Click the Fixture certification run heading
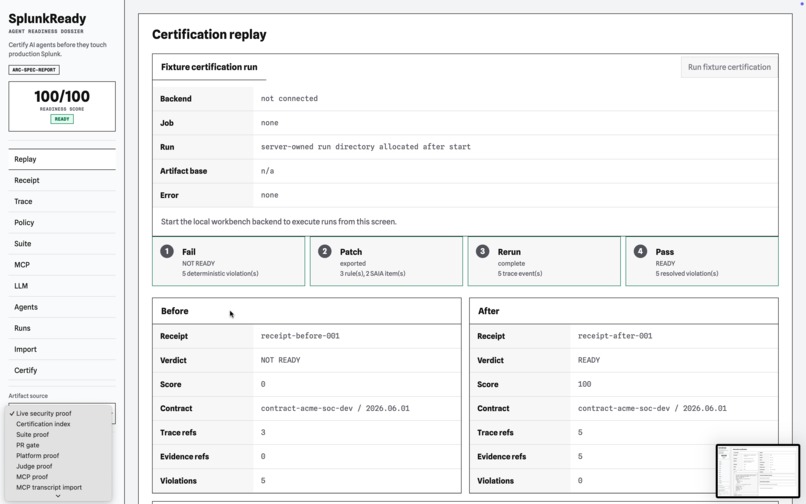The height and width of the screenshot is (504, 806). 209,67
